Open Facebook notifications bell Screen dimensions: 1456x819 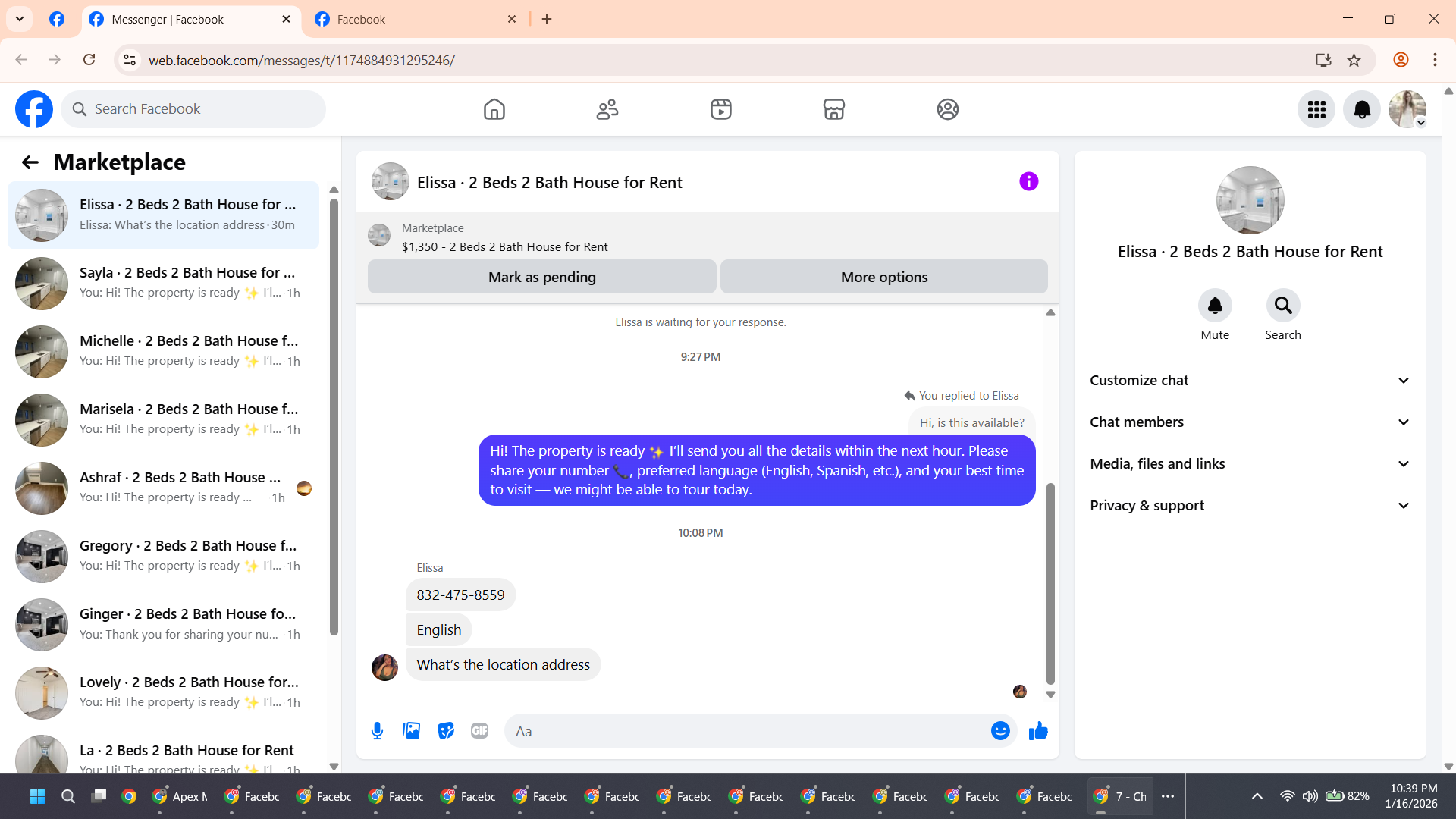tap(1361, 109)
